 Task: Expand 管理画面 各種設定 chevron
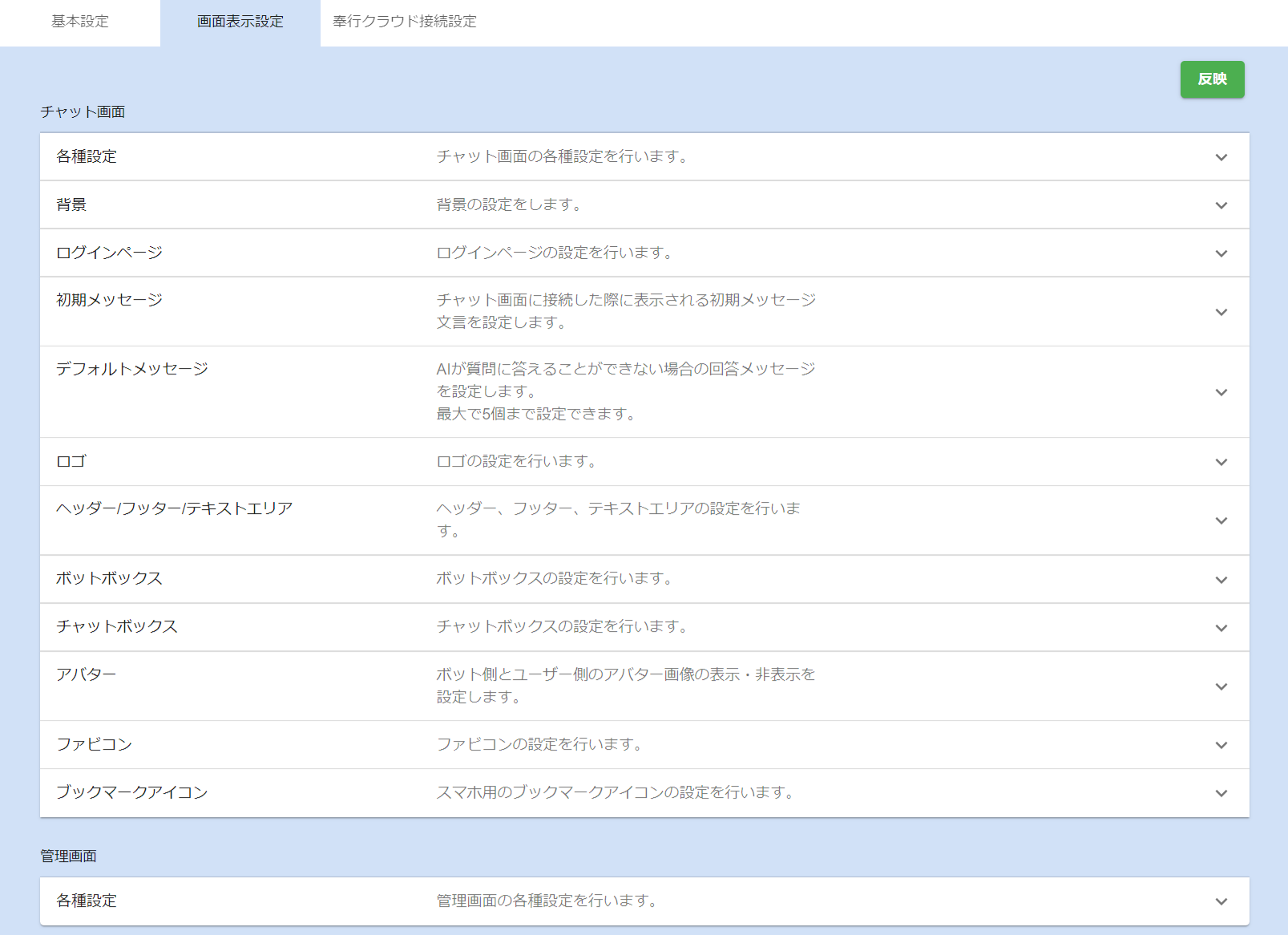coord(1221,901)
